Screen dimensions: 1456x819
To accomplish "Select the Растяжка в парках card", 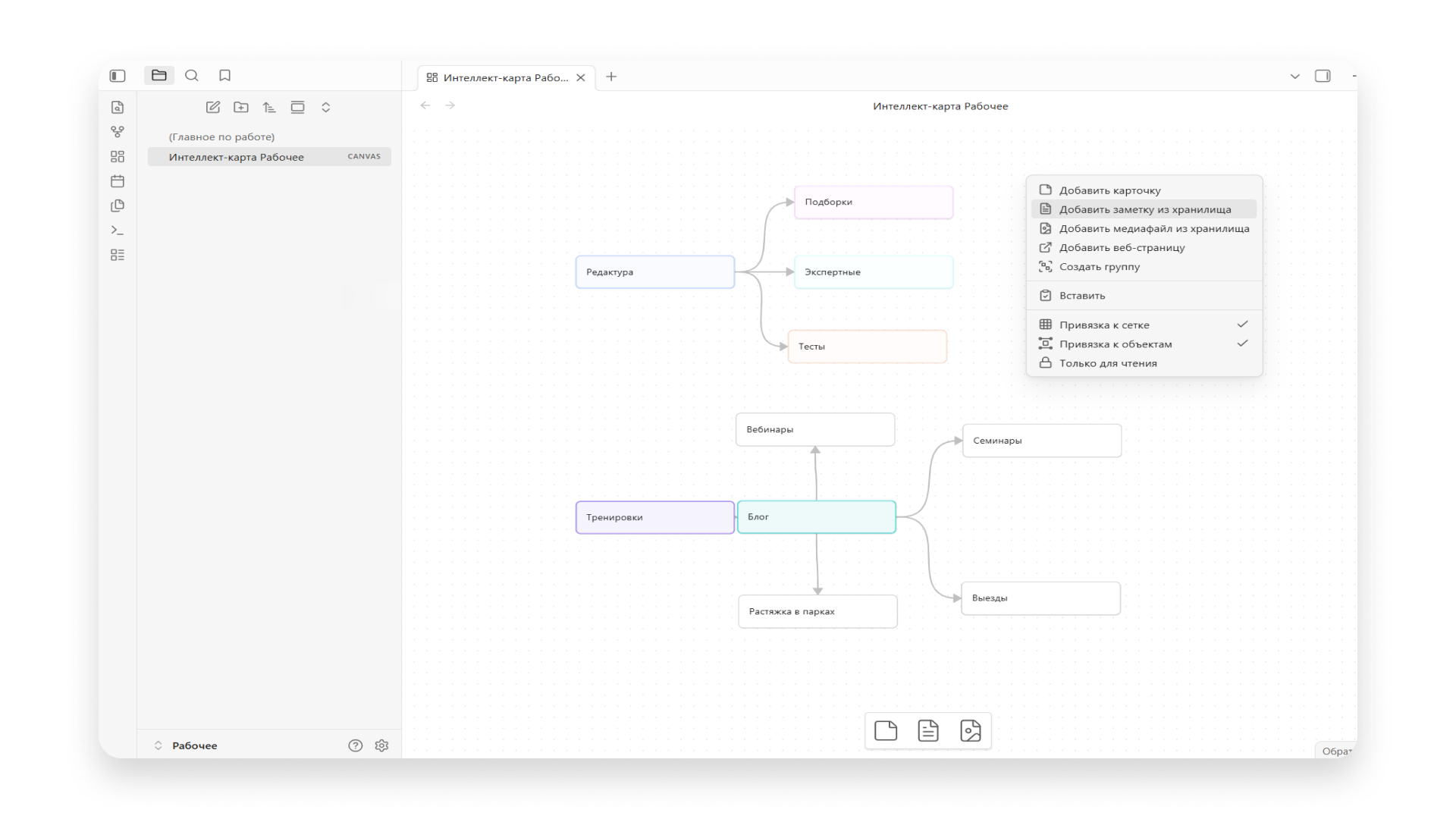I will point(818,612).
